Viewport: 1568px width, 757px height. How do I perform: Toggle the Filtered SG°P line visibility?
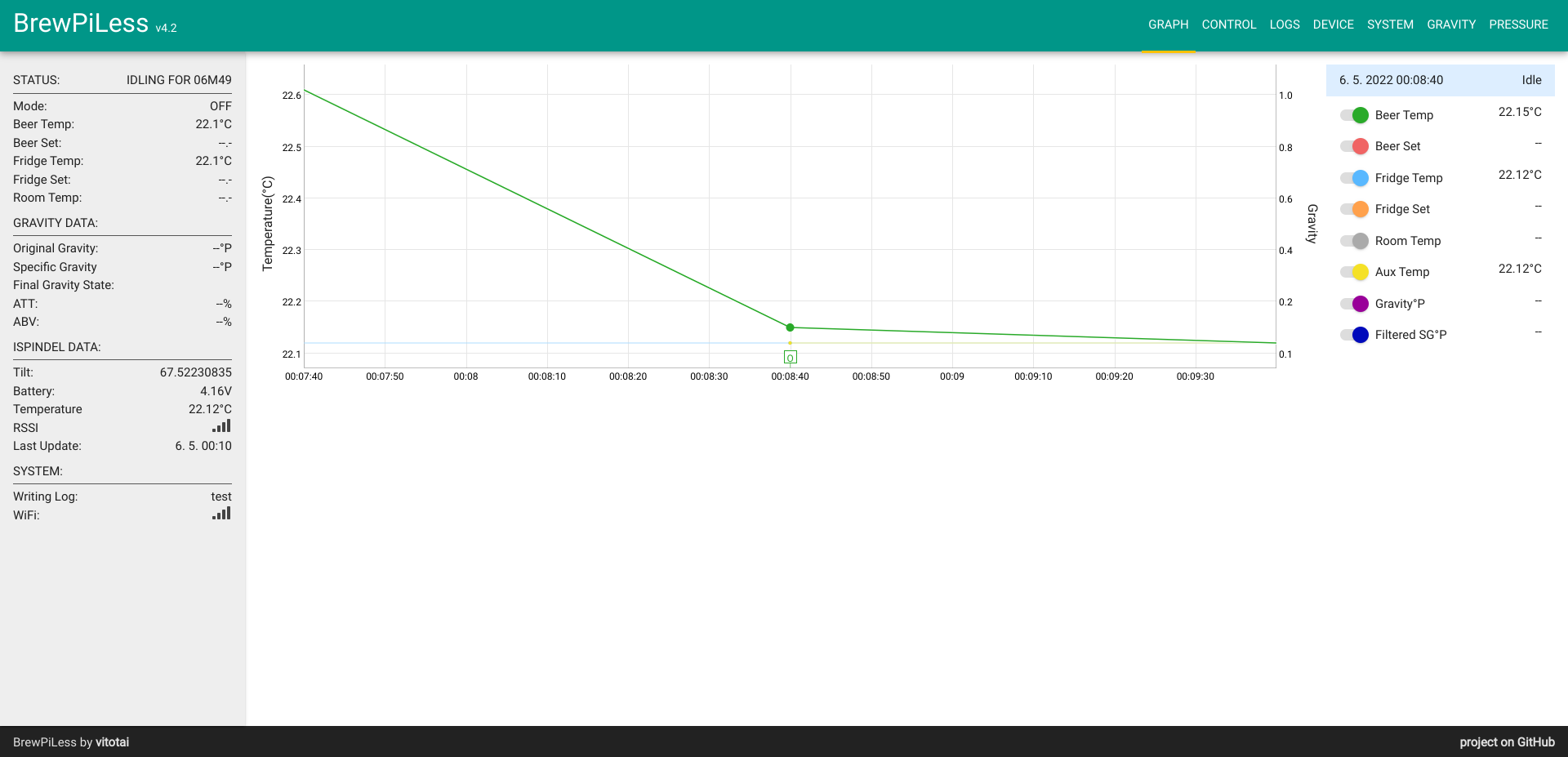pyautogui.click(x=1354, y=335)
